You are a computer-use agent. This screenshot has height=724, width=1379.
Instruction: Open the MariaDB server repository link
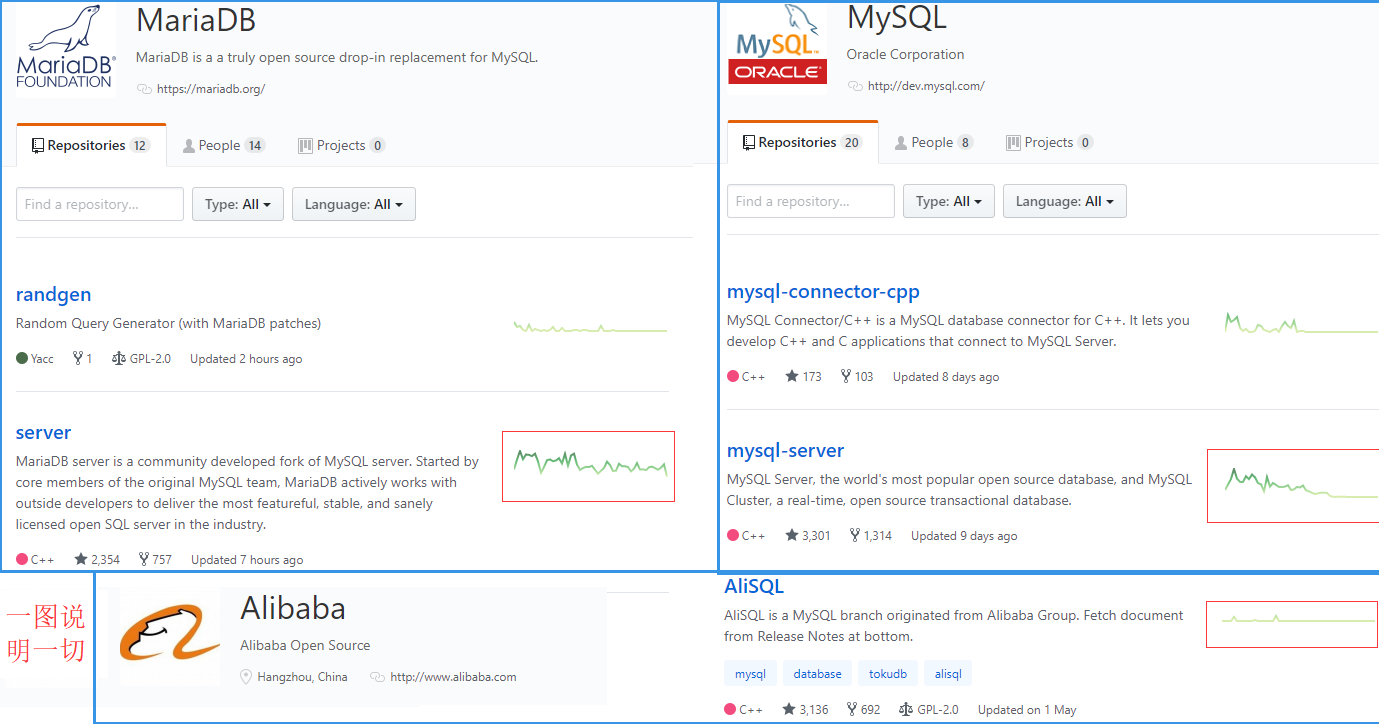(x=44, y=432)
